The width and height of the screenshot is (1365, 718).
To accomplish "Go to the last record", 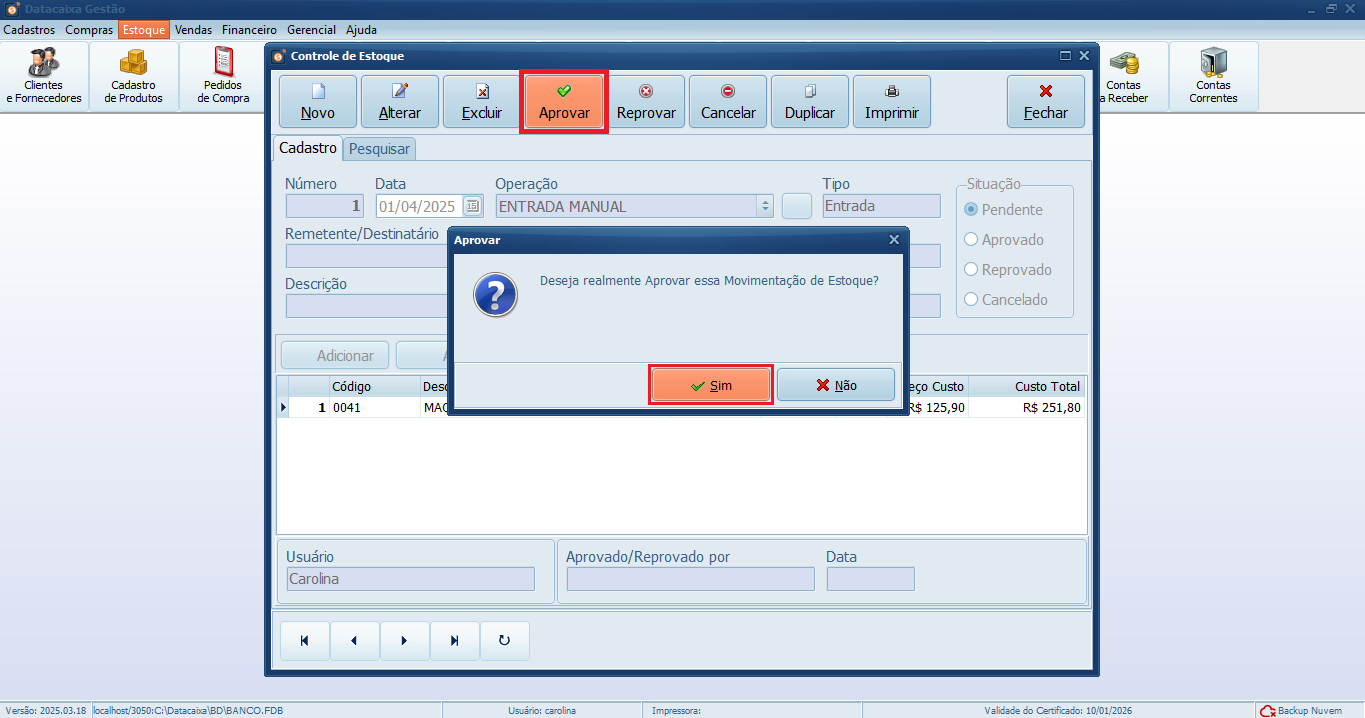I will point(455,641).
